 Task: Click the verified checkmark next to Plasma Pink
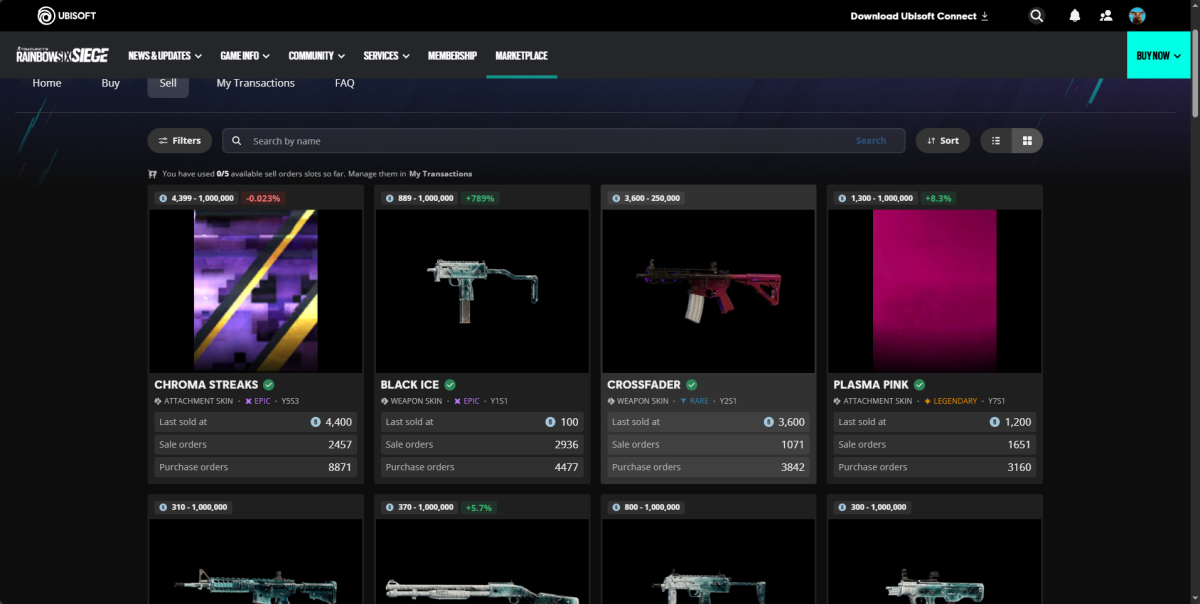coord(919,385)
